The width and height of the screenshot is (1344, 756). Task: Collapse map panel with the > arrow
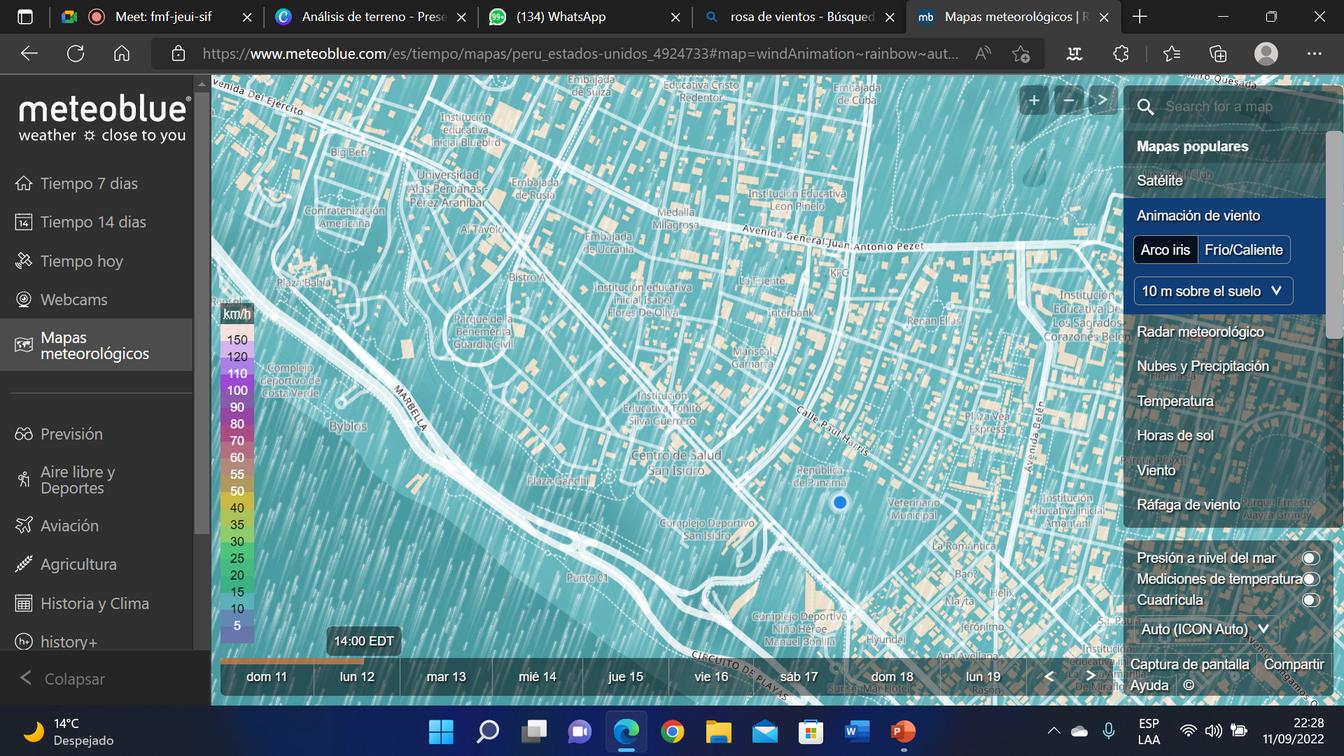pos(1103,100)
